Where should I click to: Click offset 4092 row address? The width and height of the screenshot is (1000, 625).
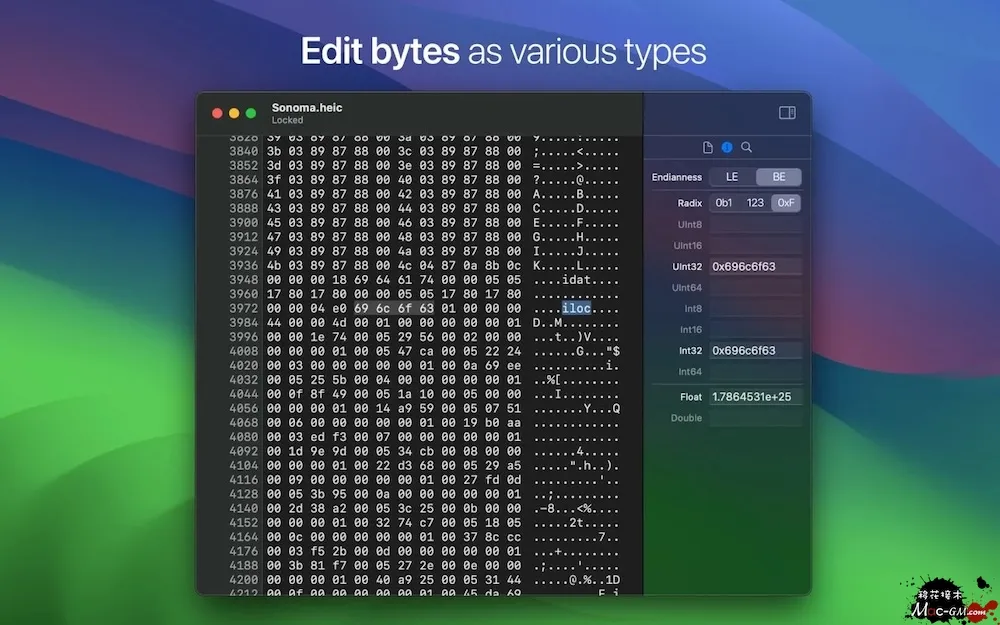coord(244,452)
